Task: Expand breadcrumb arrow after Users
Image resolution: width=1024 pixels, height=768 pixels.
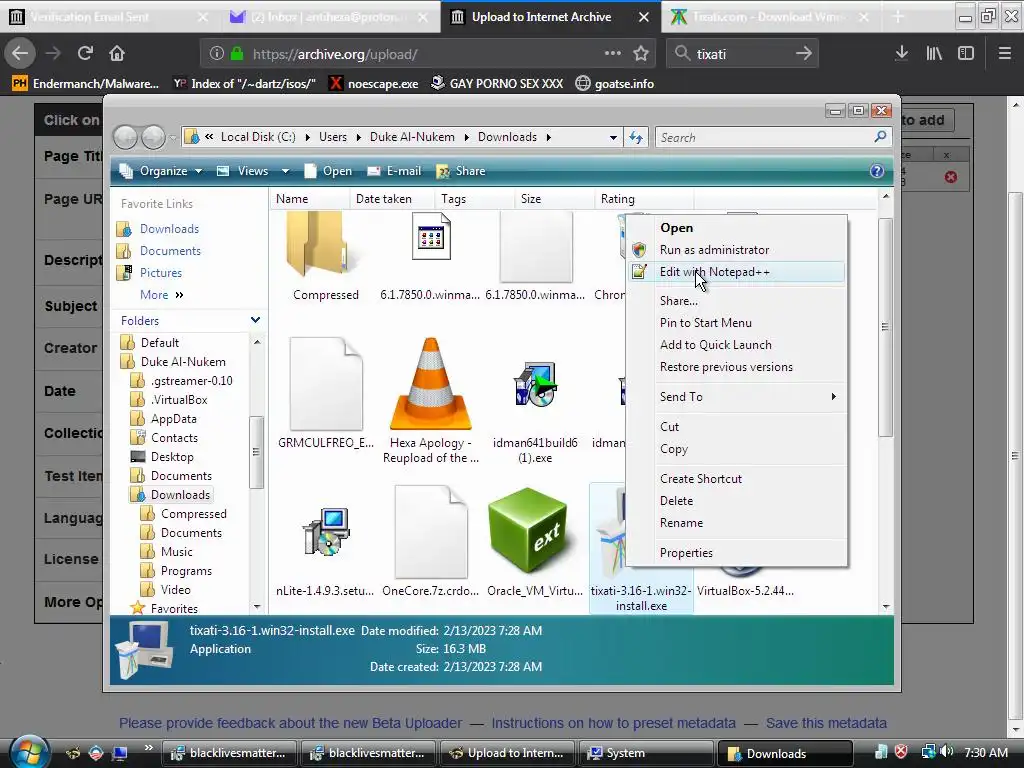Action: pos(359,137)
